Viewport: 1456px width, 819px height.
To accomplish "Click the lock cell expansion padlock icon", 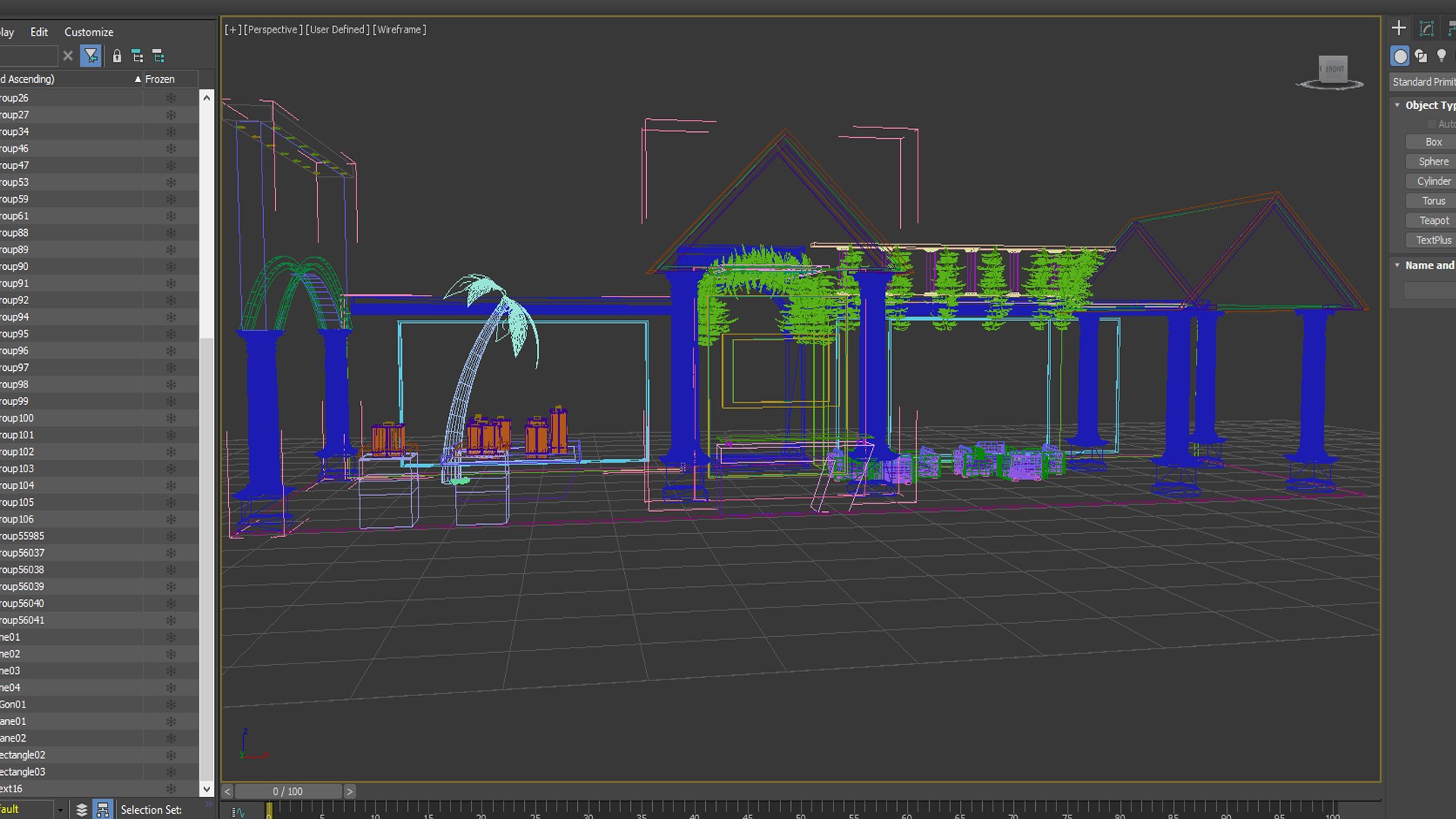I will [x=117, y=56].
